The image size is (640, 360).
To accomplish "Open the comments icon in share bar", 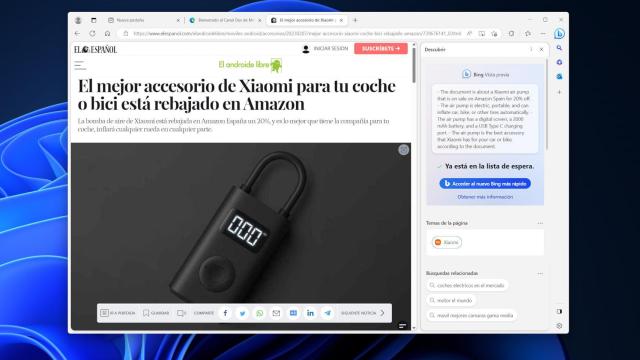I will click(x=181, y=313).
